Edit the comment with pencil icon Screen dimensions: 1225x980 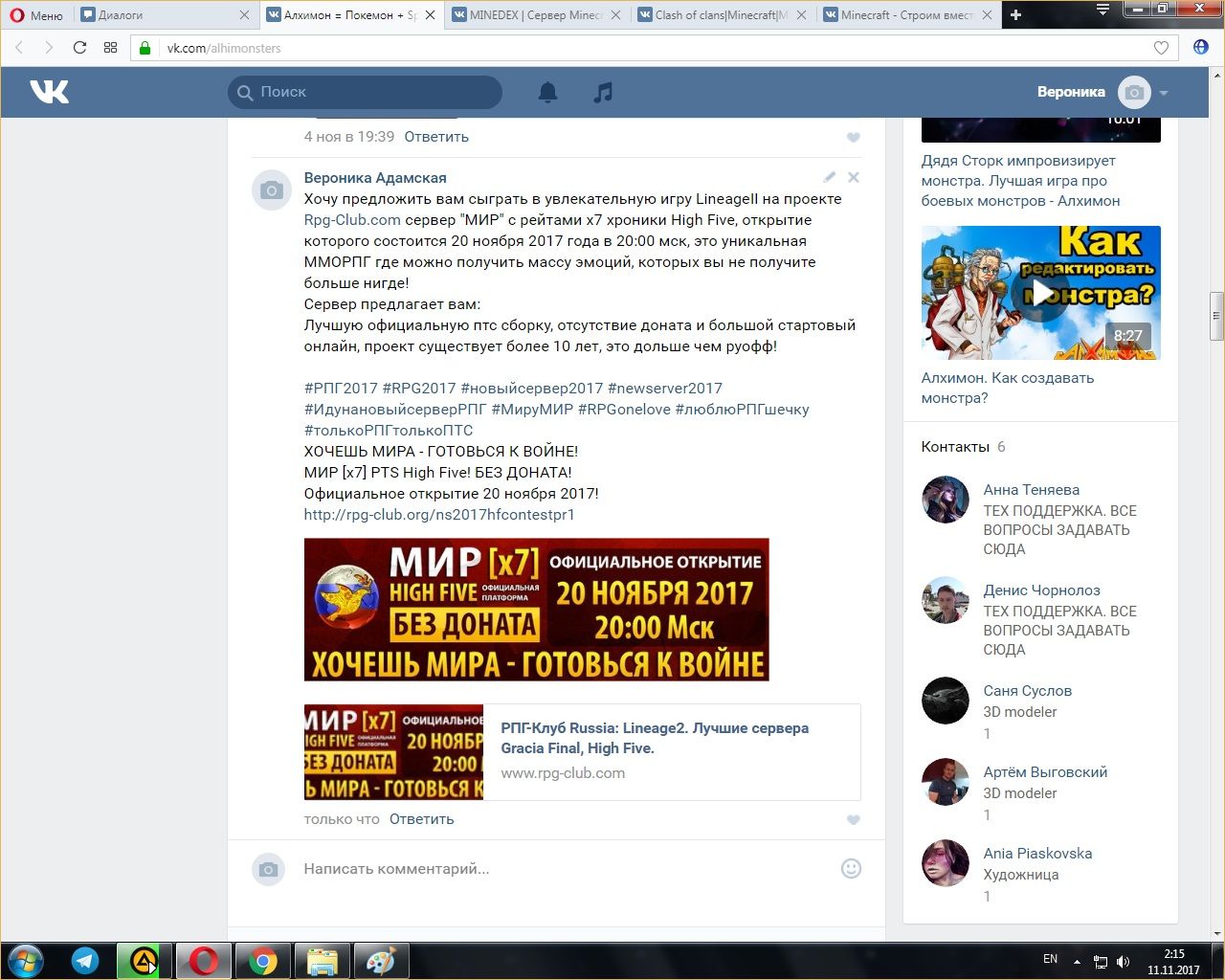click(x=829, y=177)
